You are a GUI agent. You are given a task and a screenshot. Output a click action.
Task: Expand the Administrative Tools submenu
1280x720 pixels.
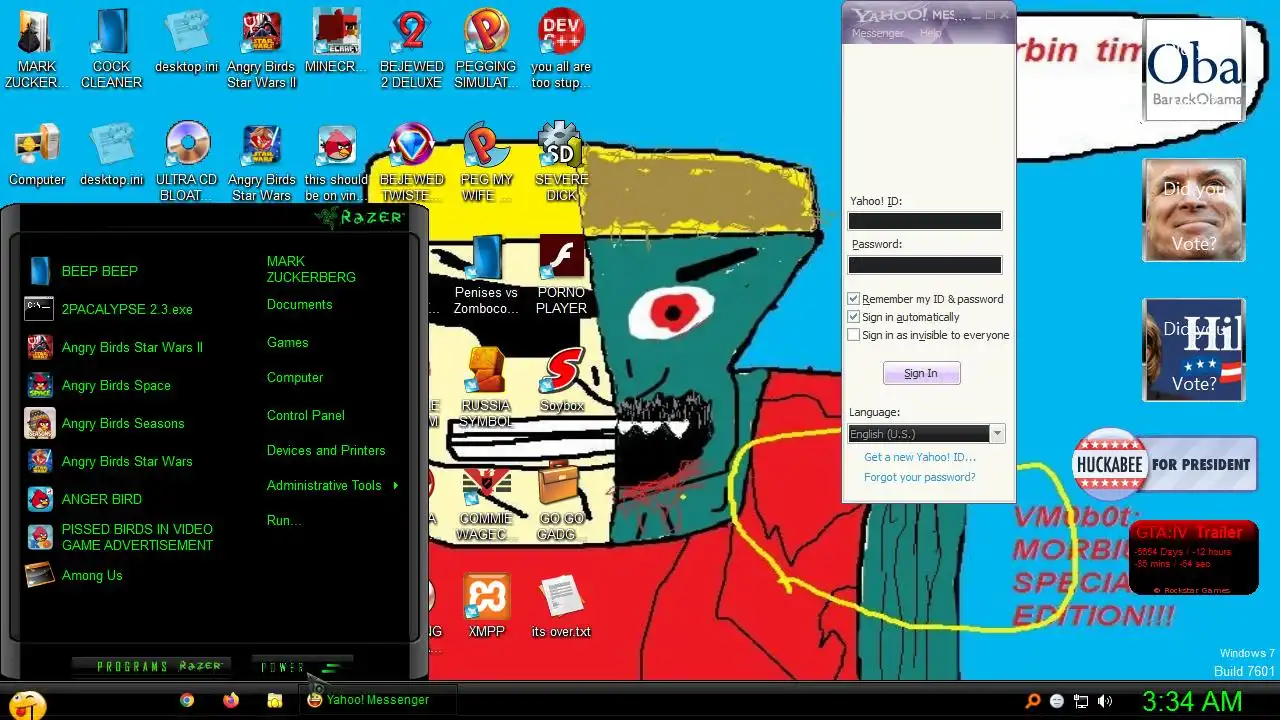click(x=332, y=485)
